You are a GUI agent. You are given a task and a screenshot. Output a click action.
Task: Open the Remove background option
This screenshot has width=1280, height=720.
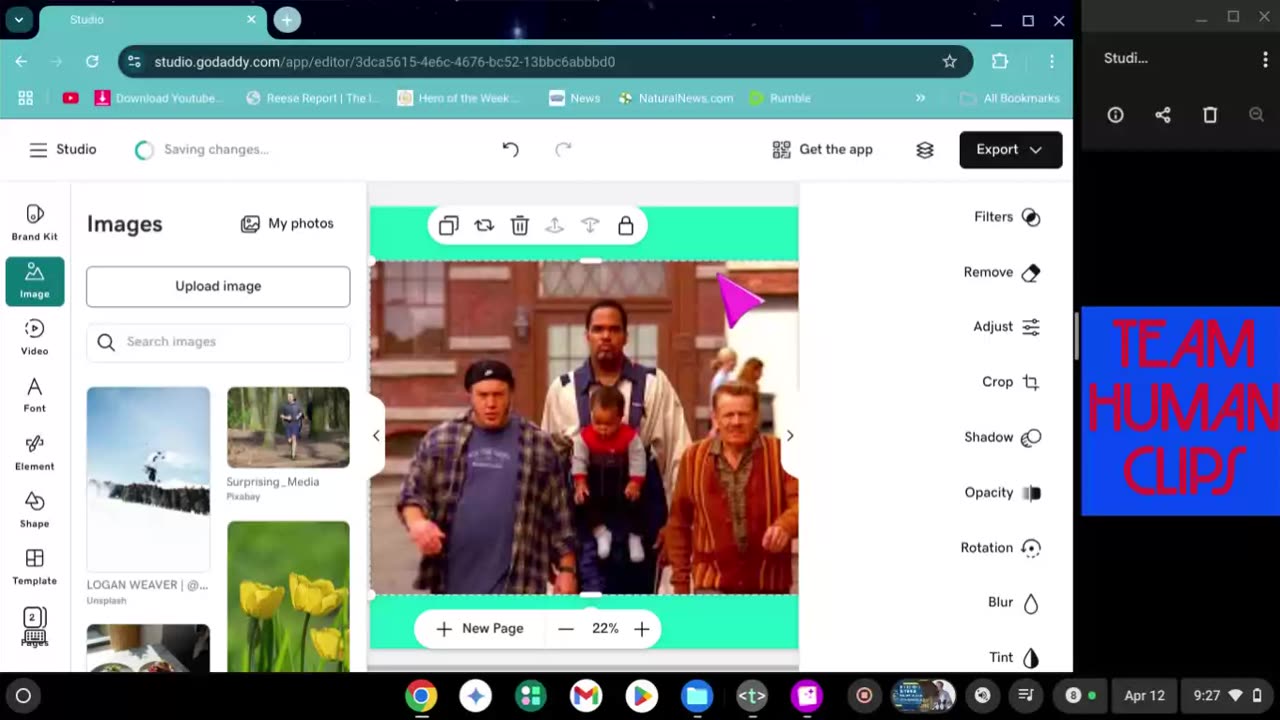[1002, 272]
